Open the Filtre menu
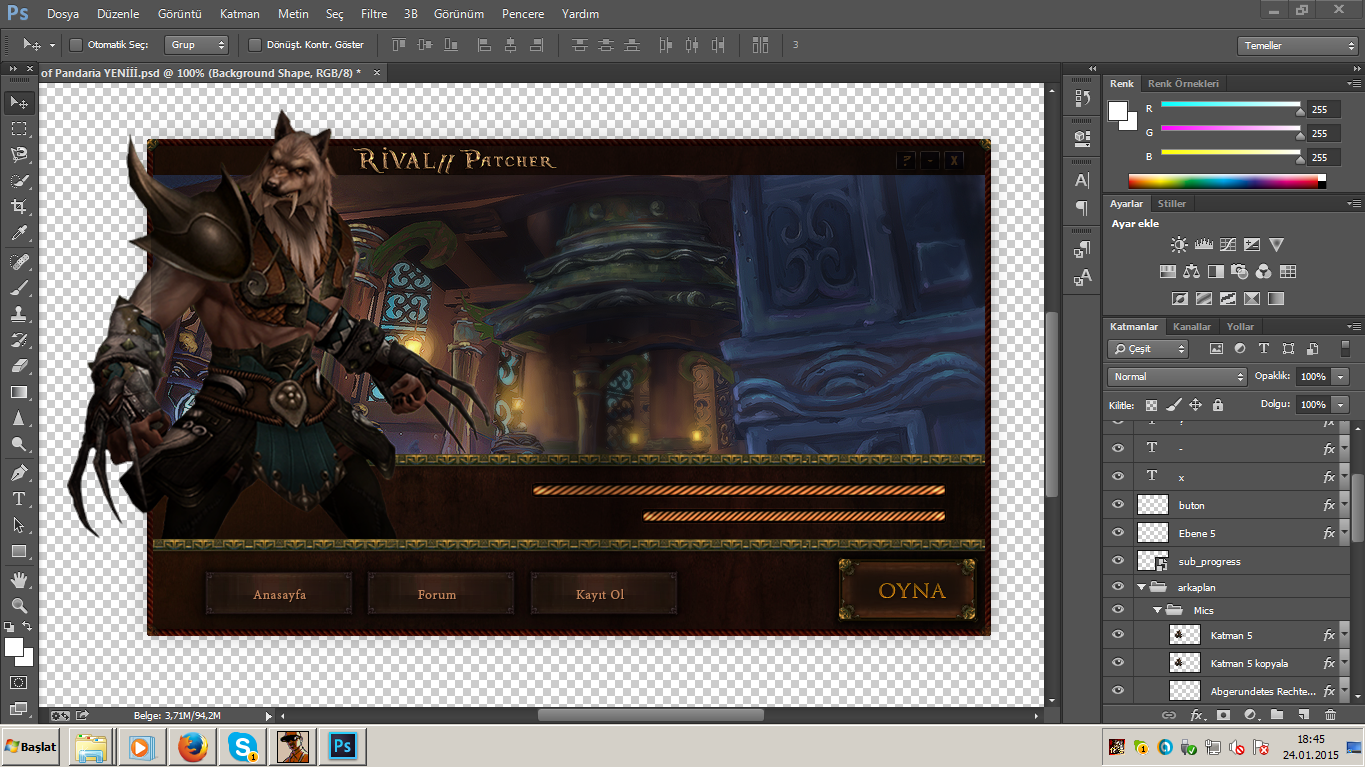The height and width of the screenshot is (767, 1365). [374, 14]
